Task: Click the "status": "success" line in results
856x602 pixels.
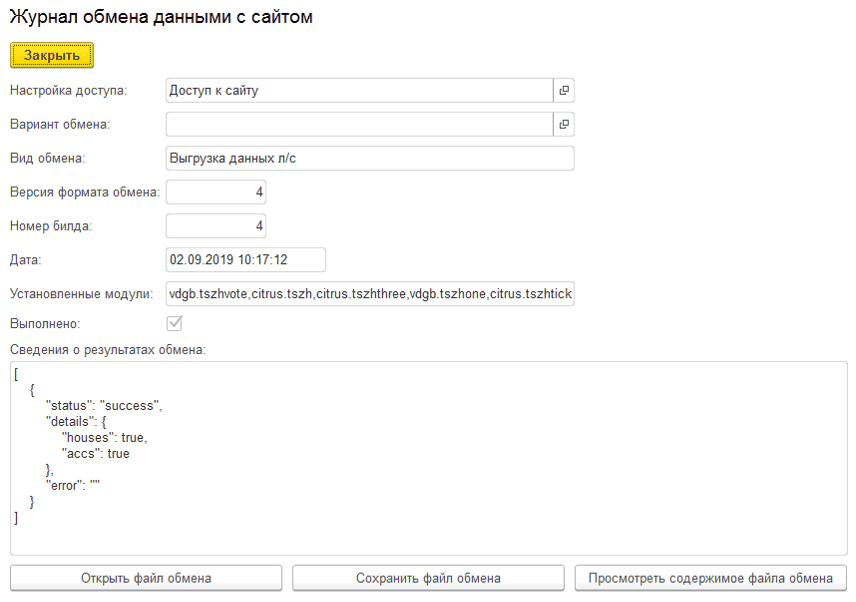Action: coord(104,406)
